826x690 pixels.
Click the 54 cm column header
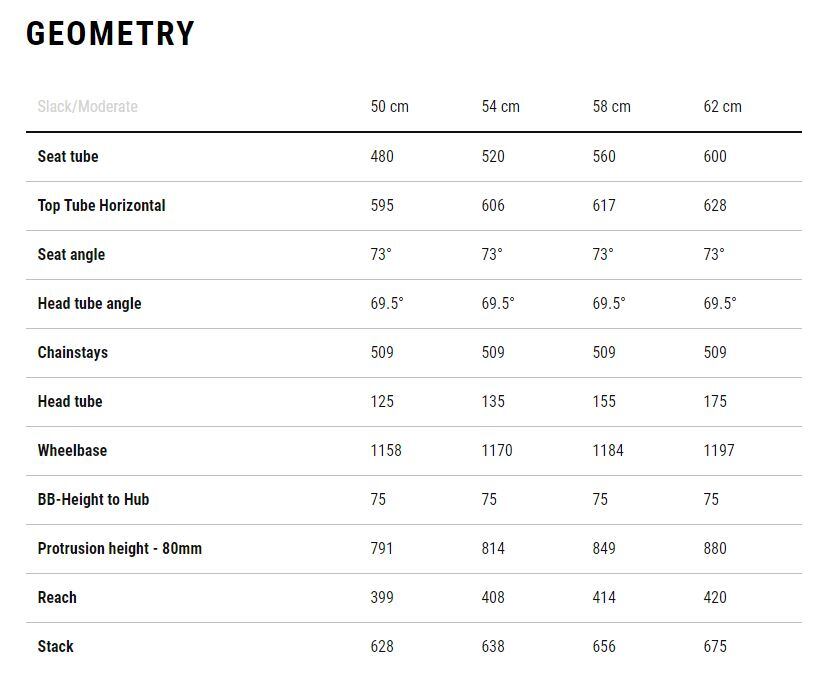tap(500, 106)
